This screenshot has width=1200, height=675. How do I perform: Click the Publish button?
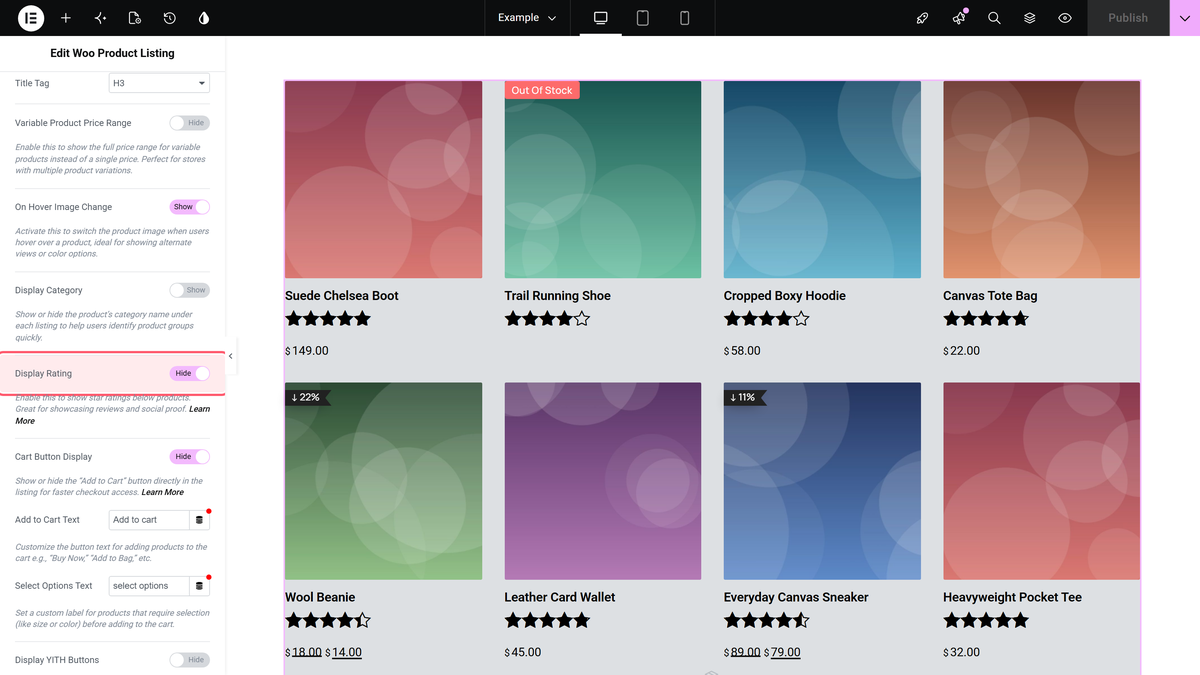pos(1128,18)
